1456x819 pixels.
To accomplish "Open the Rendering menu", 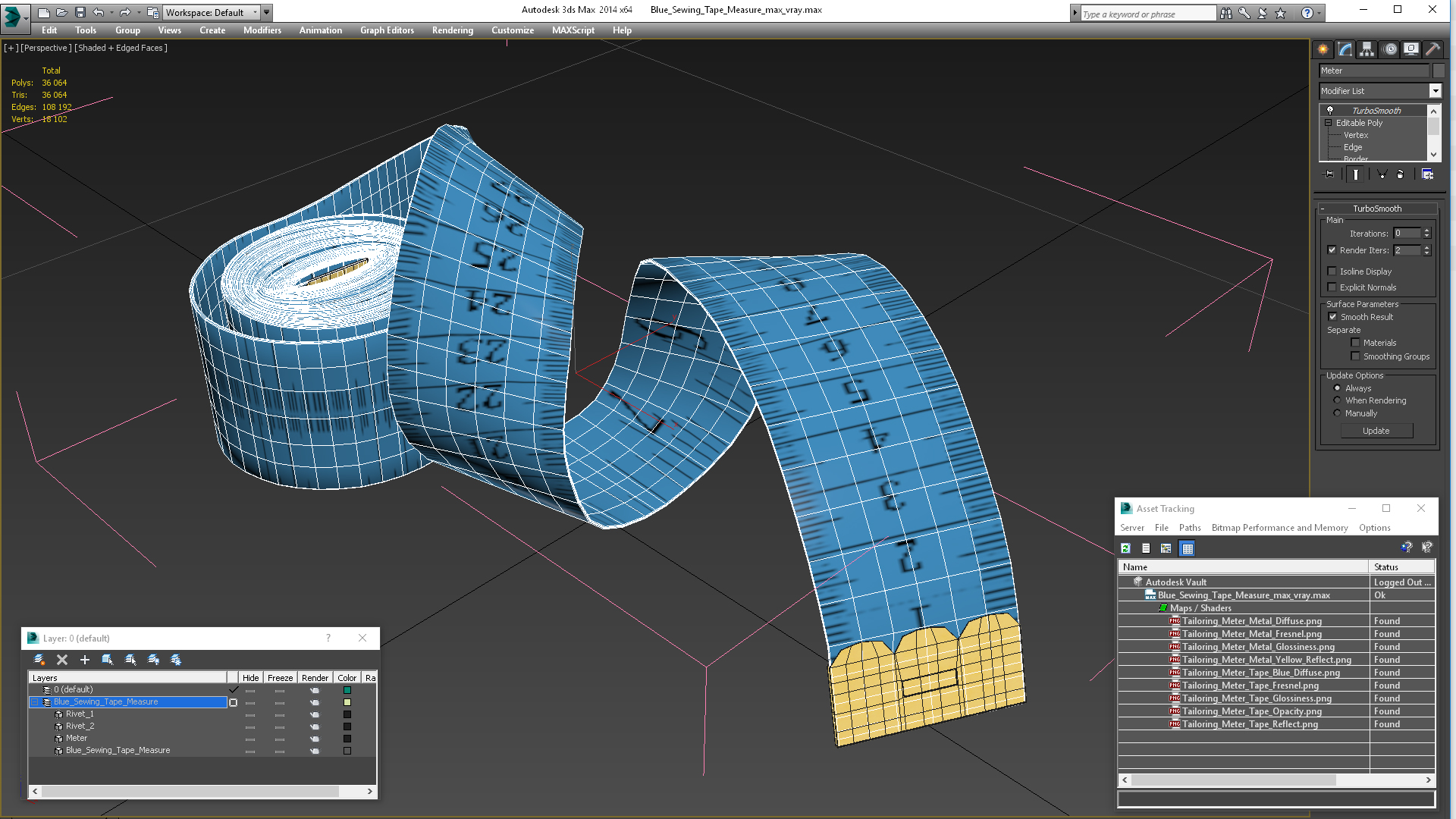I will (452, 30).
